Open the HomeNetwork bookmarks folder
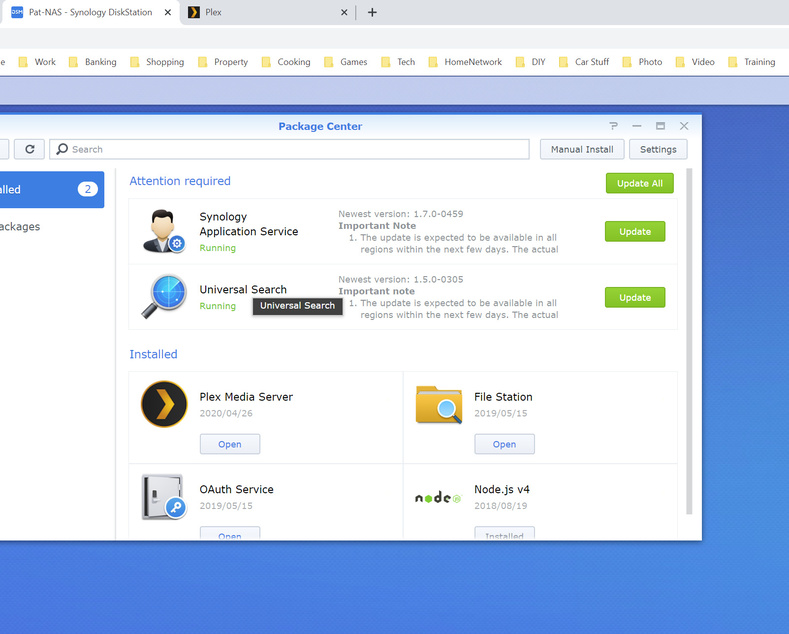Viewport: 789px width, 634px height. tap(465, 62)
